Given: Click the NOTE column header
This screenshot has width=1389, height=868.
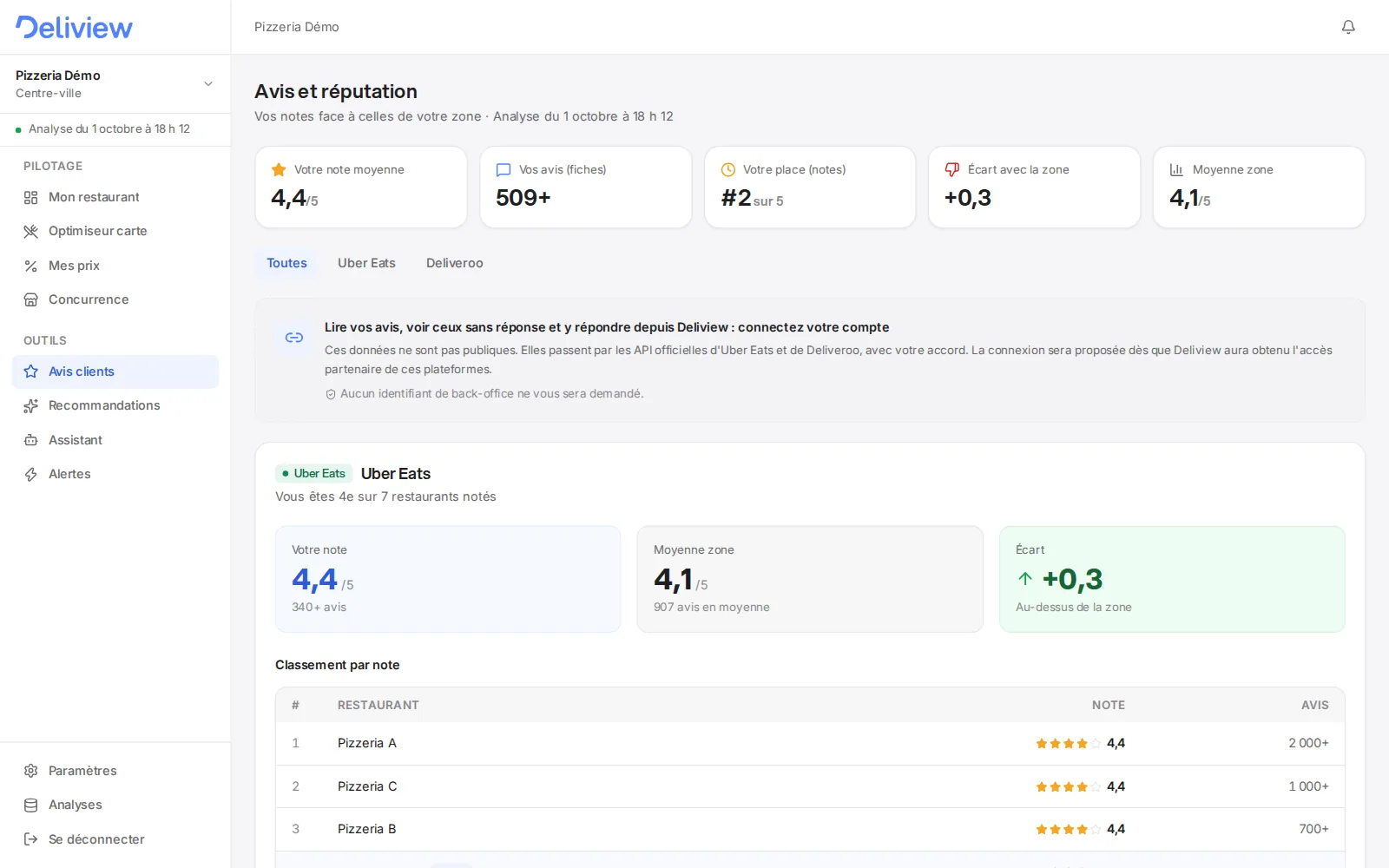Looking at the screenshot, I should coord(1108,706).
